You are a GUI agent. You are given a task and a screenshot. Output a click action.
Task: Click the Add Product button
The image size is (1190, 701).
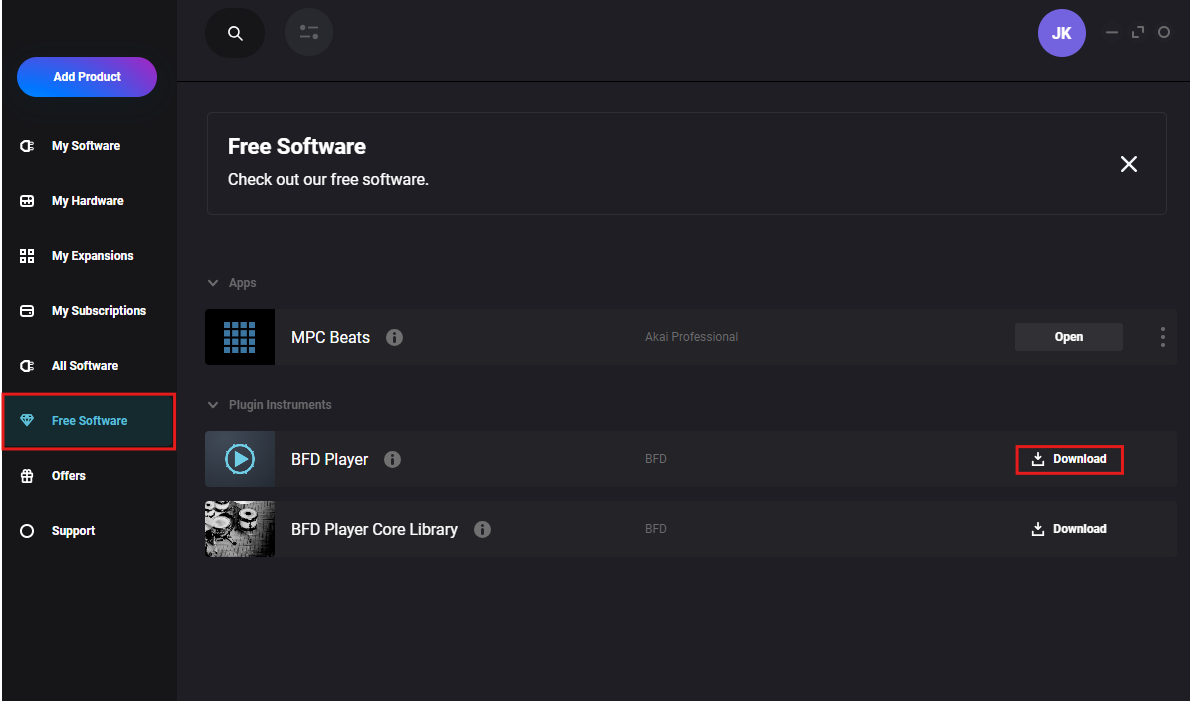pos(87,77)
